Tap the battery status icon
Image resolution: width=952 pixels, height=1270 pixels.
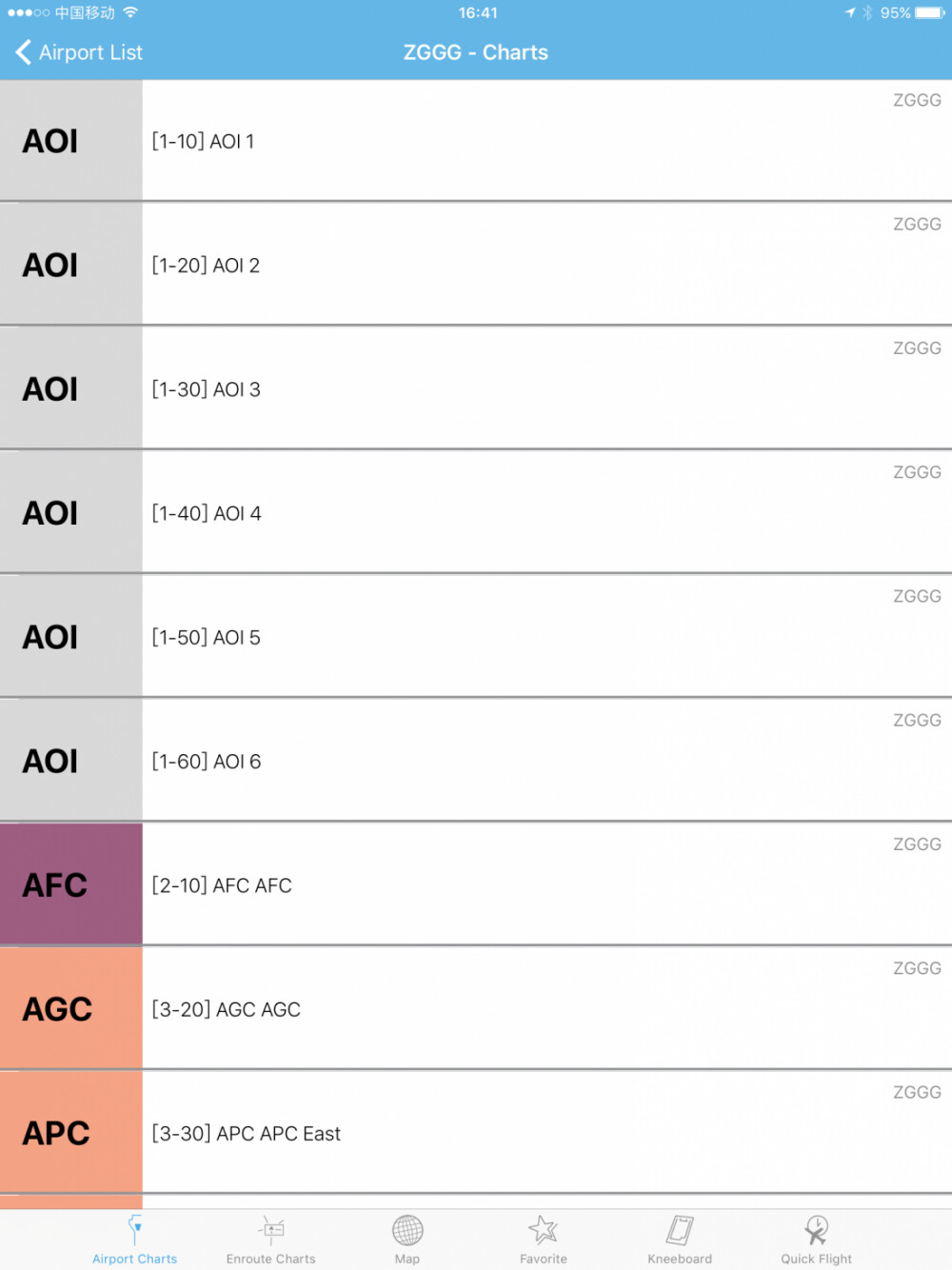click(x=930, y=13)
